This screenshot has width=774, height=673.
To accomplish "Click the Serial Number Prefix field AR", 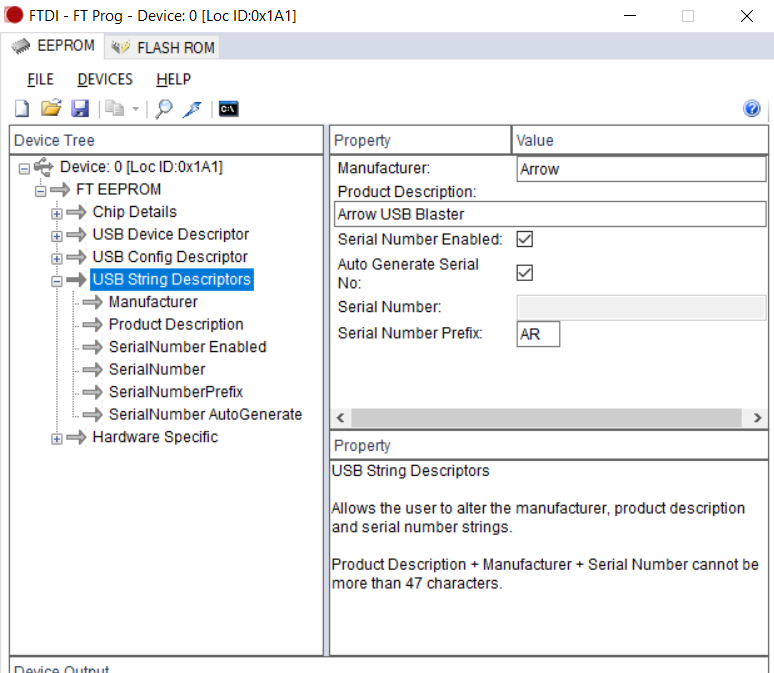I will pos(538,334).
